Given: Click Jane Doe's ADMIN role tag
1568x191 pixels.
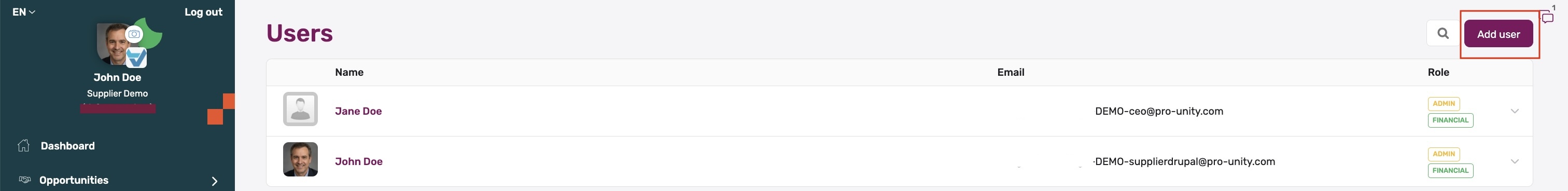Looking at the screenshot, I should coord(1443,104).
